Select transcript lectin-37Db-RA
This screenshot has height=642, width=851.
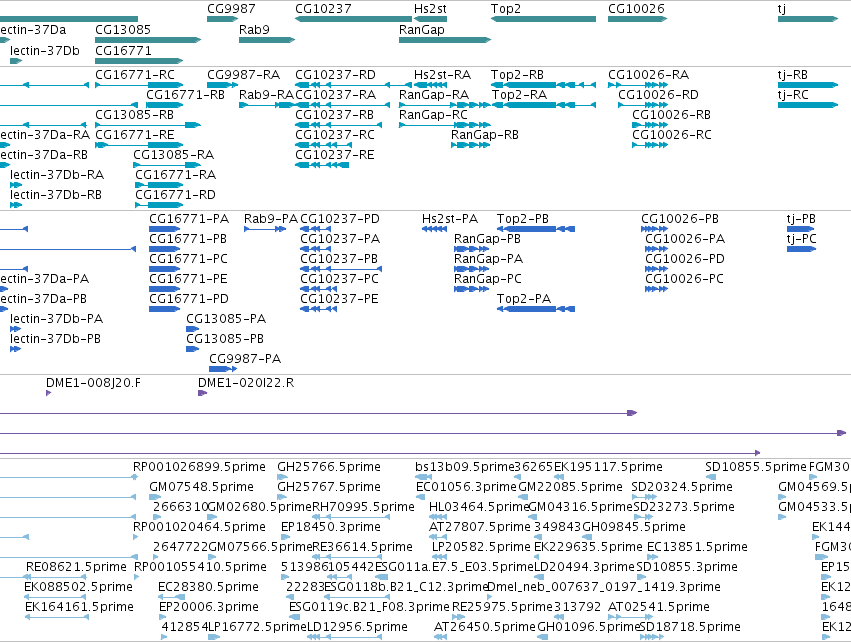pos(57,175)
